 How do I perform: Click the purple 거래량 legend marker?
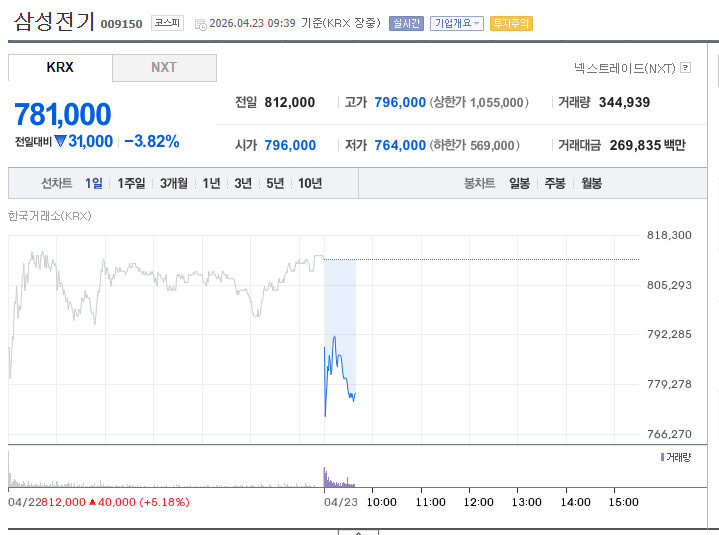(x=662, y=457)
